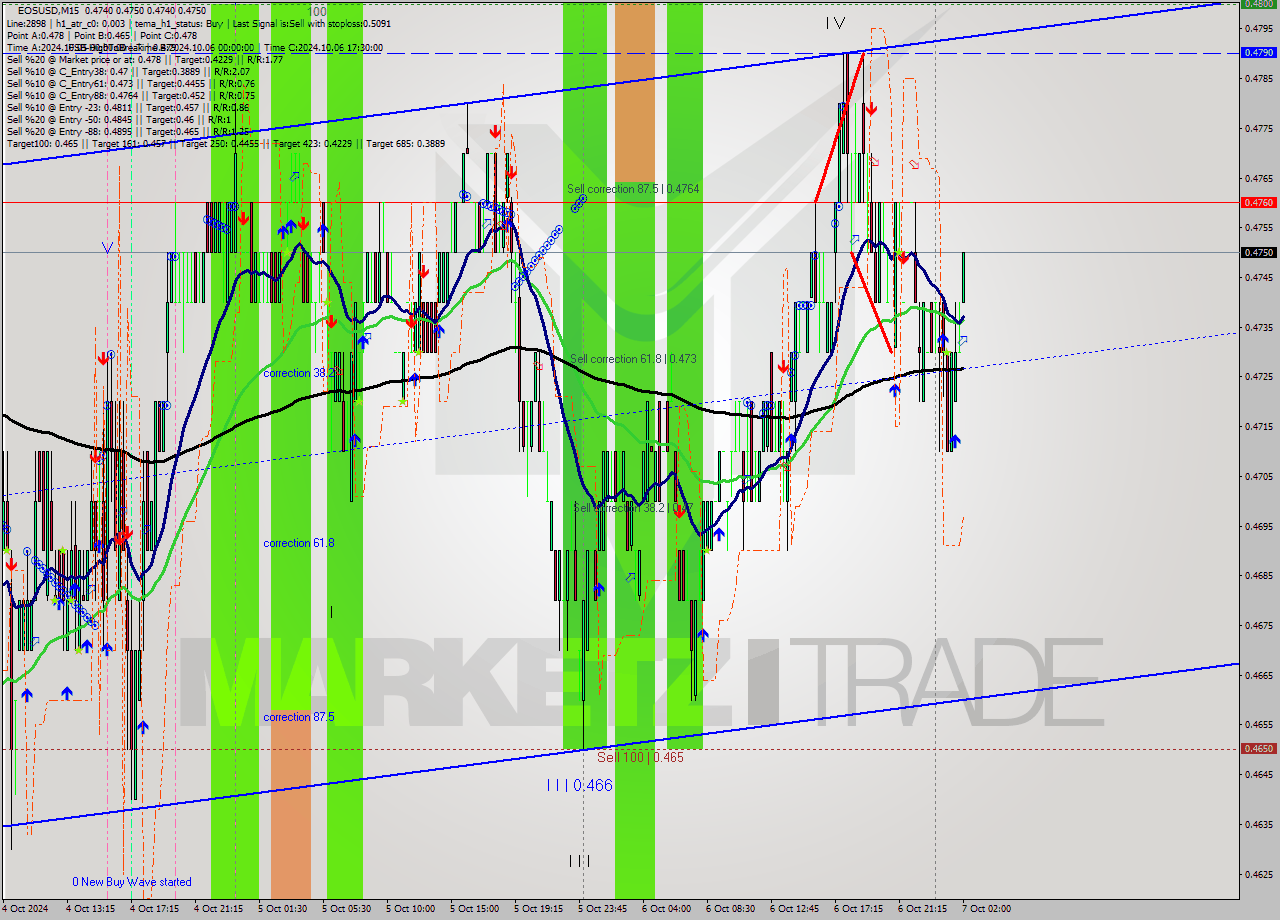Click the red 0.4650 price tag
The image size is (1280, 920).
pos(1257,748)
